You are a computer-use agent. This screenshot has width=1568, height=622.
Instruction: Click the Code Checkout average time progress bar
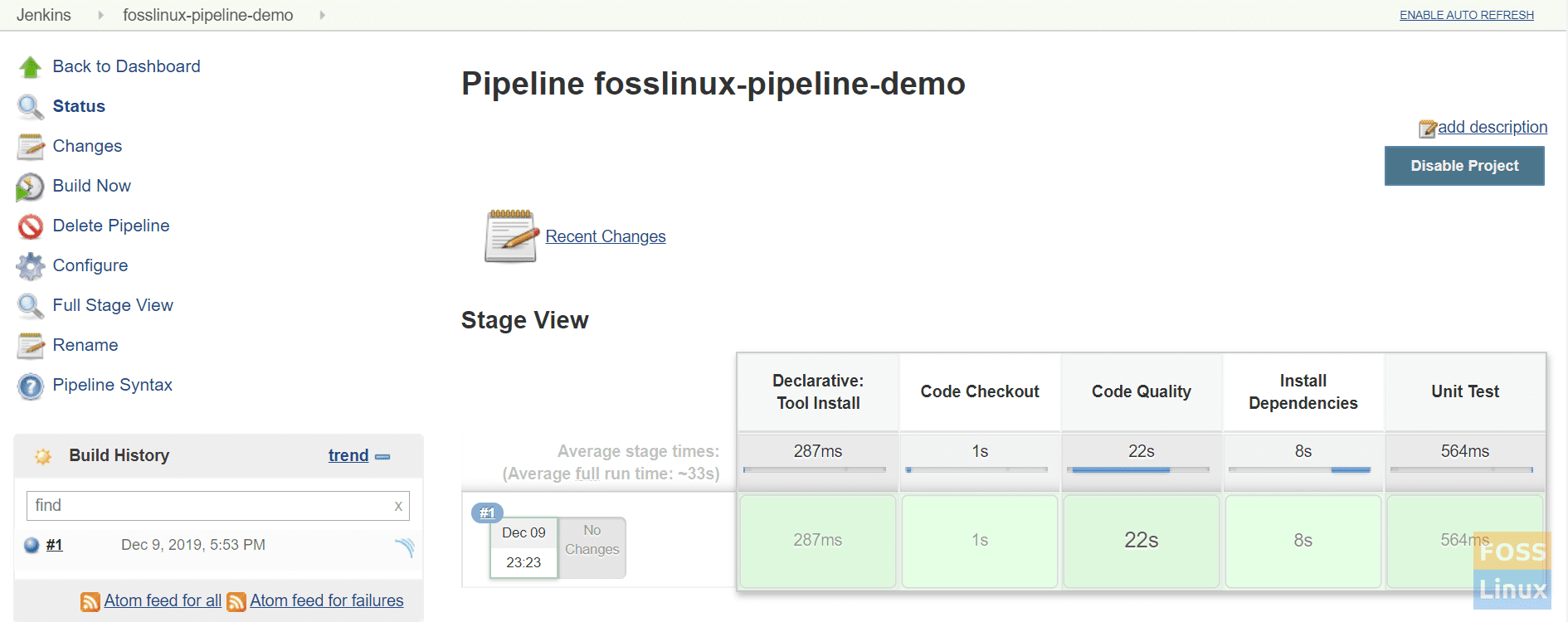(x=976, y=470)
